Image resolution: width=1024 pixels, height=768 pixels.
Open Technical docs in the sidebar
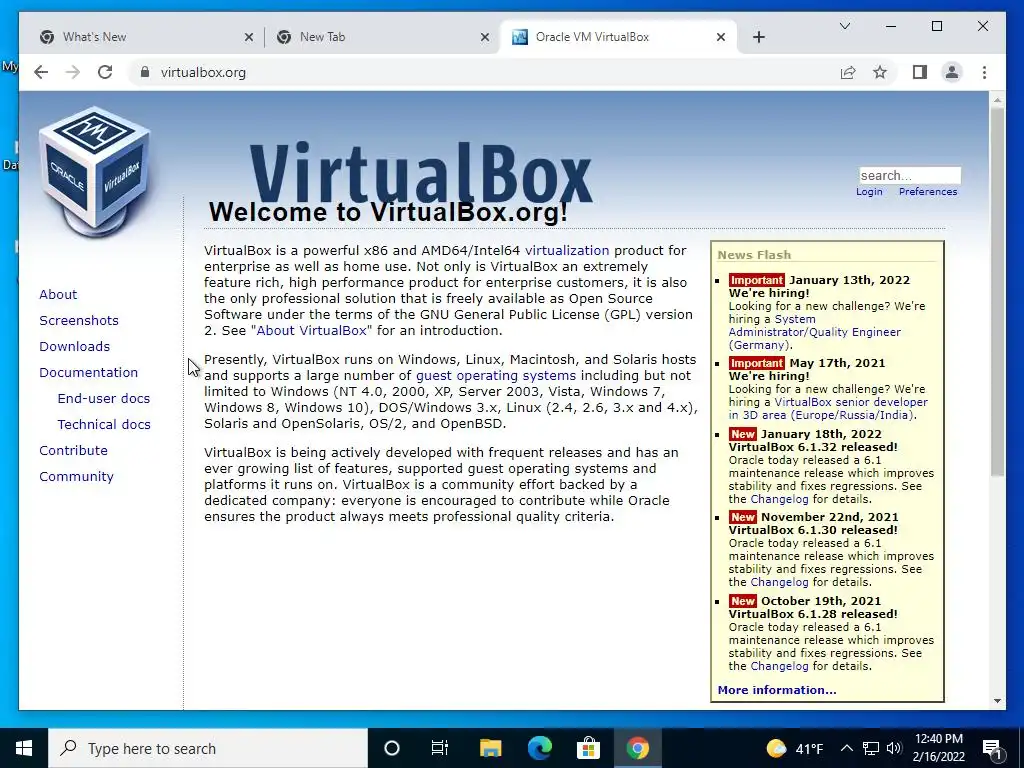point(104,424)
